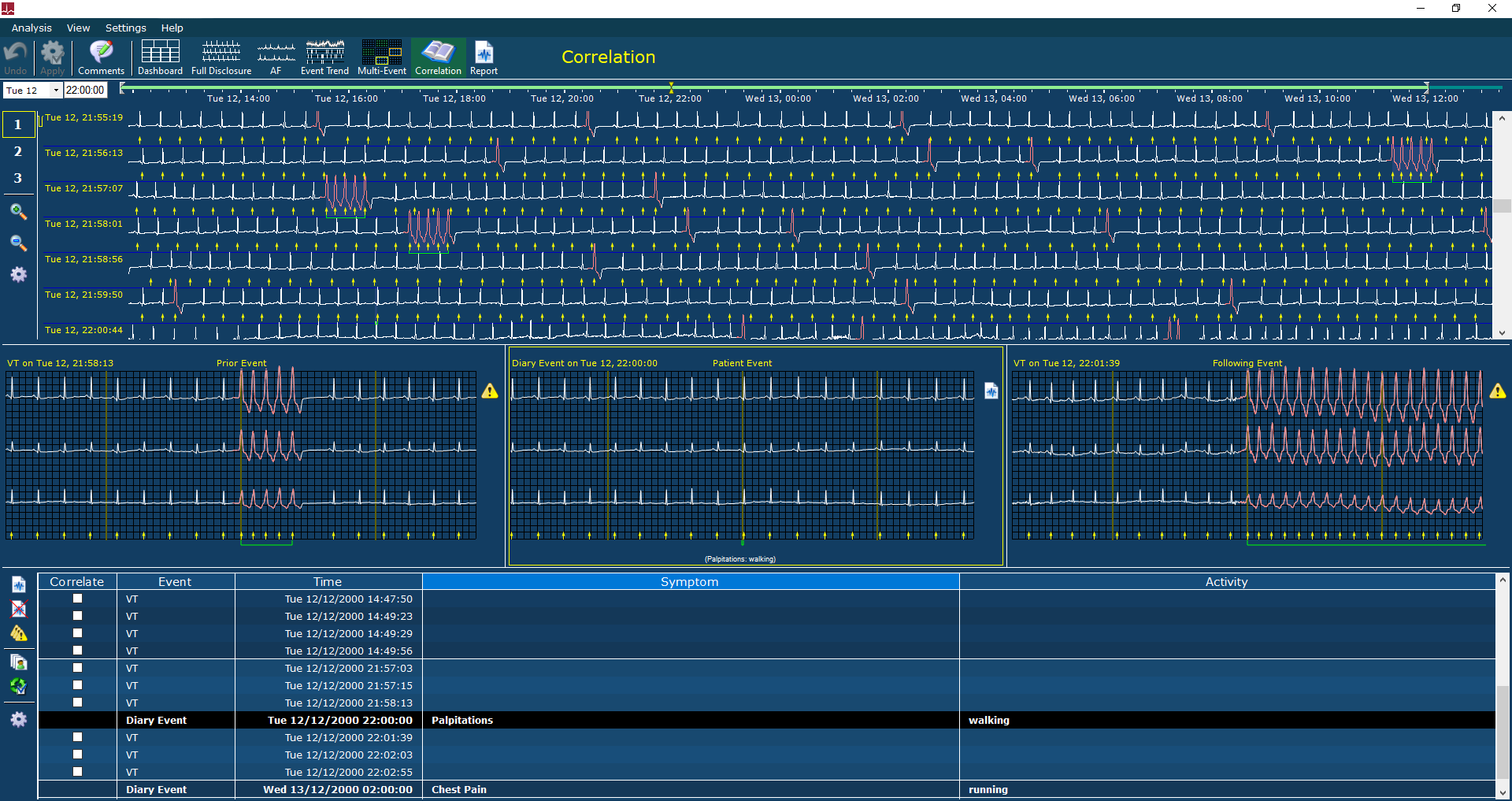1512x801 pixels.
Task: Open the Analysis menu
Action: tap(31, 28)
